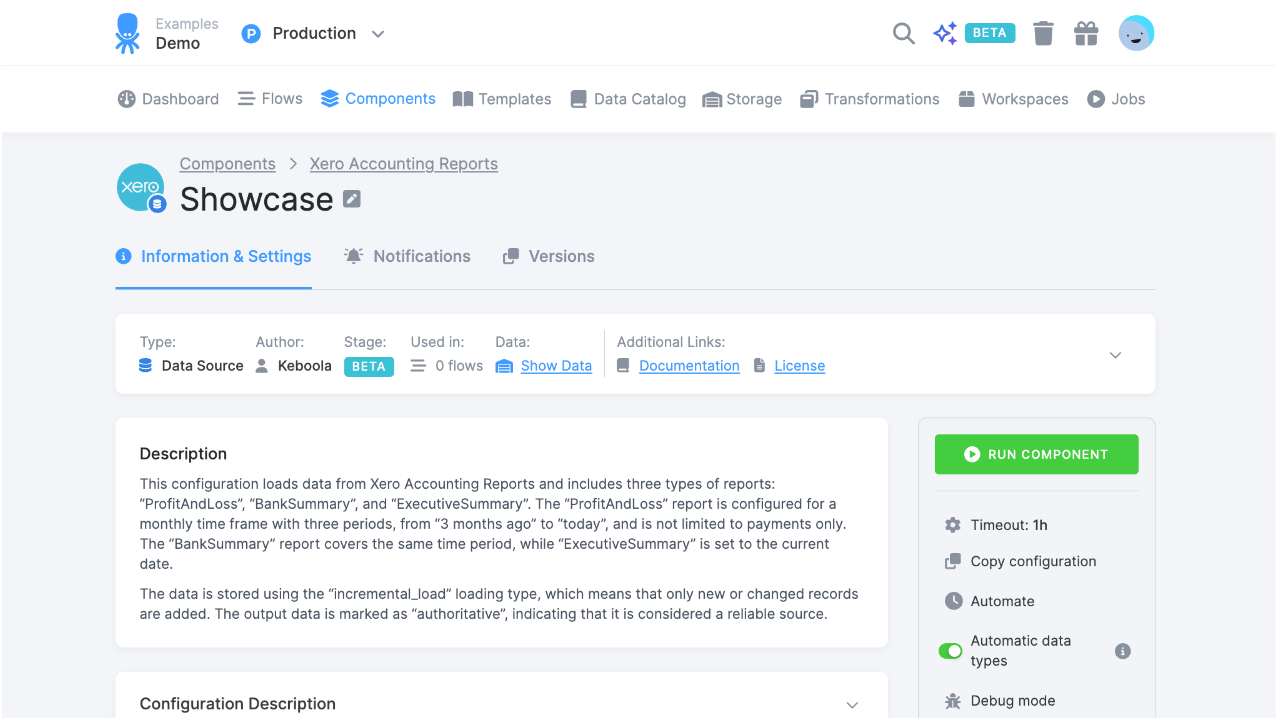
Task: Enable Debug mode
Action: (x=1014, y=700)
